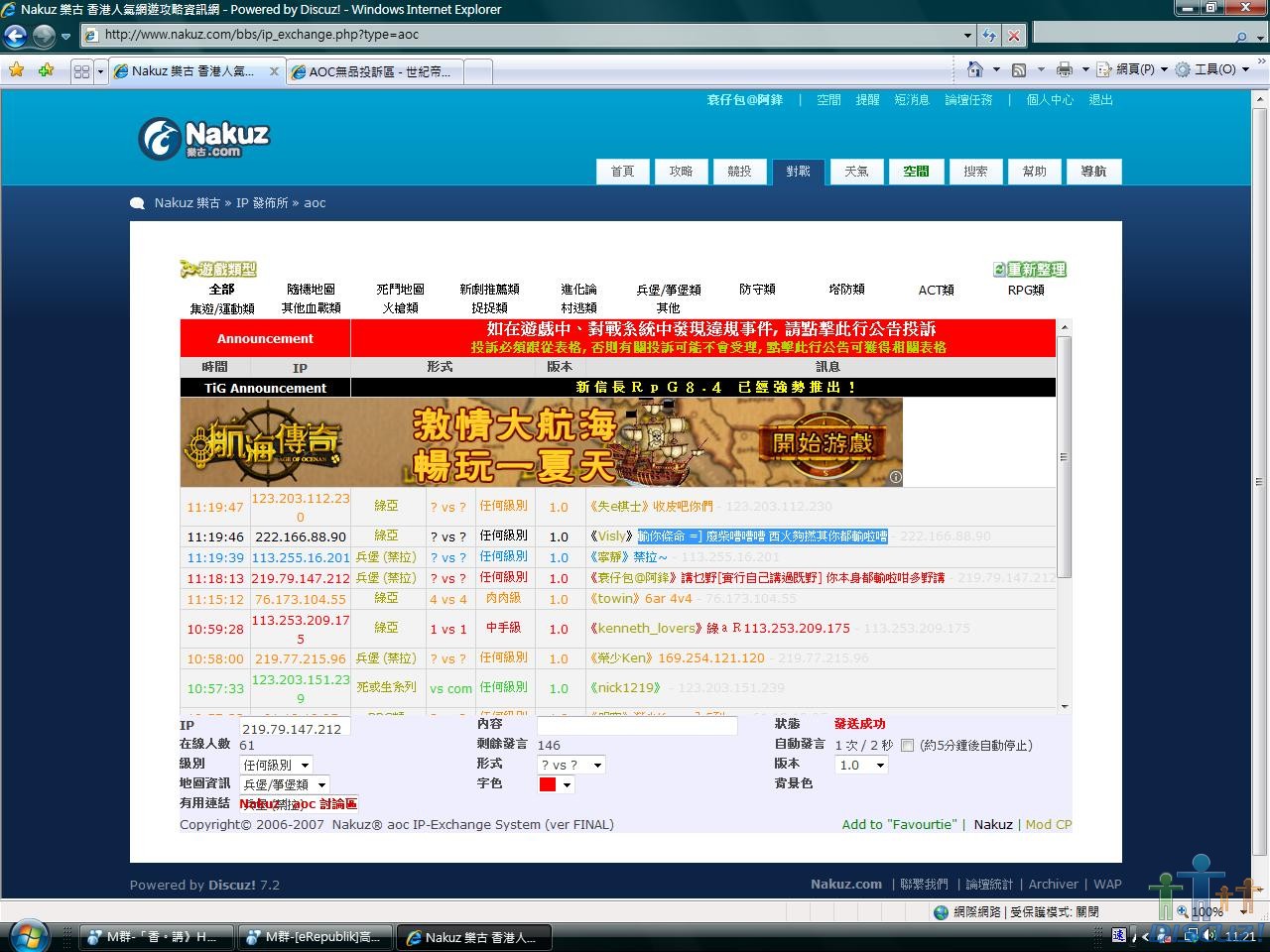Open the 形式 format dropdown
This screenshot has width=1270, height=952.
pos(571,765)
